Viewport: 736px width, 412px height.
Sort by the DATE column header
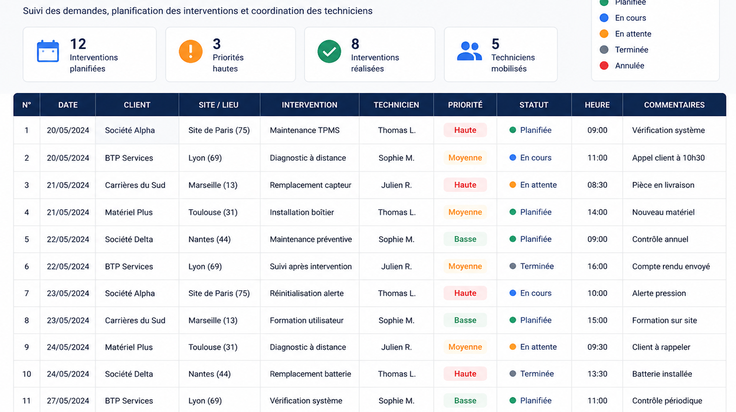point(68,105)
